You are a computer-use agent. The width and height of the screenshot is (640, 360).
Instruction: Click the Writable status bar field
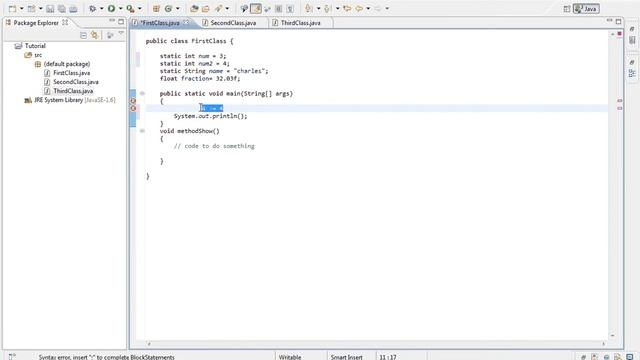[290, 357]
